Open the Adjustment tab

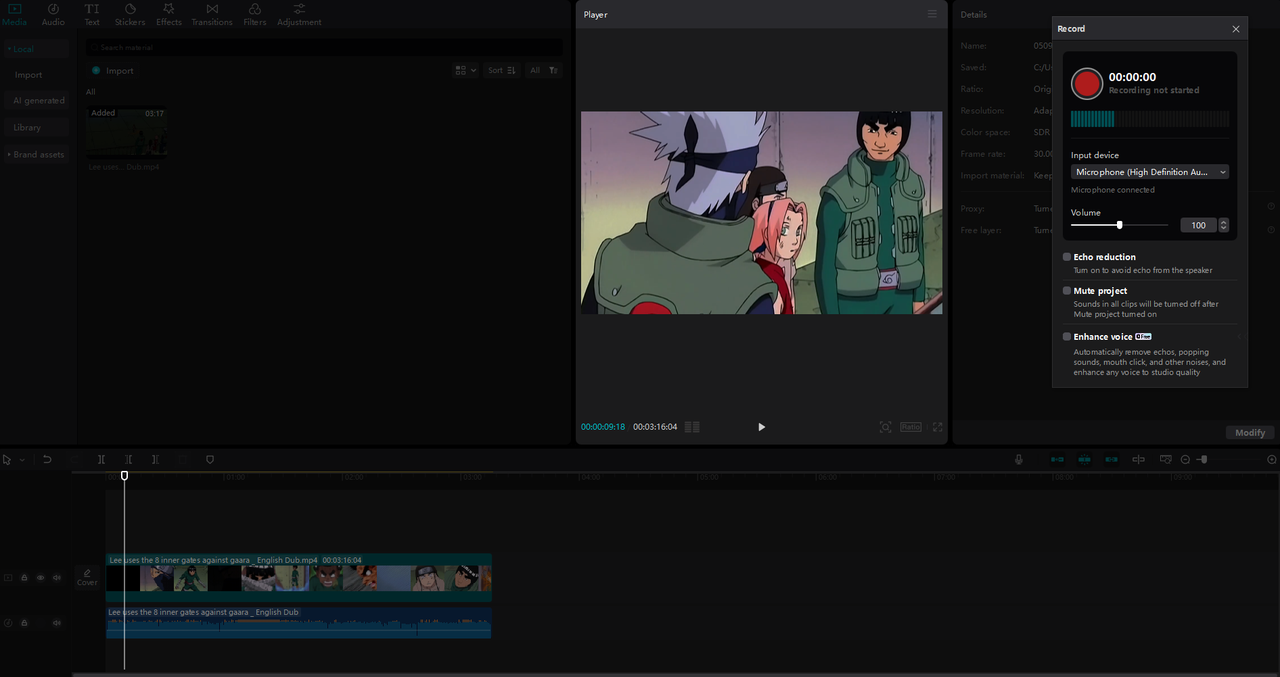[299, 14]
